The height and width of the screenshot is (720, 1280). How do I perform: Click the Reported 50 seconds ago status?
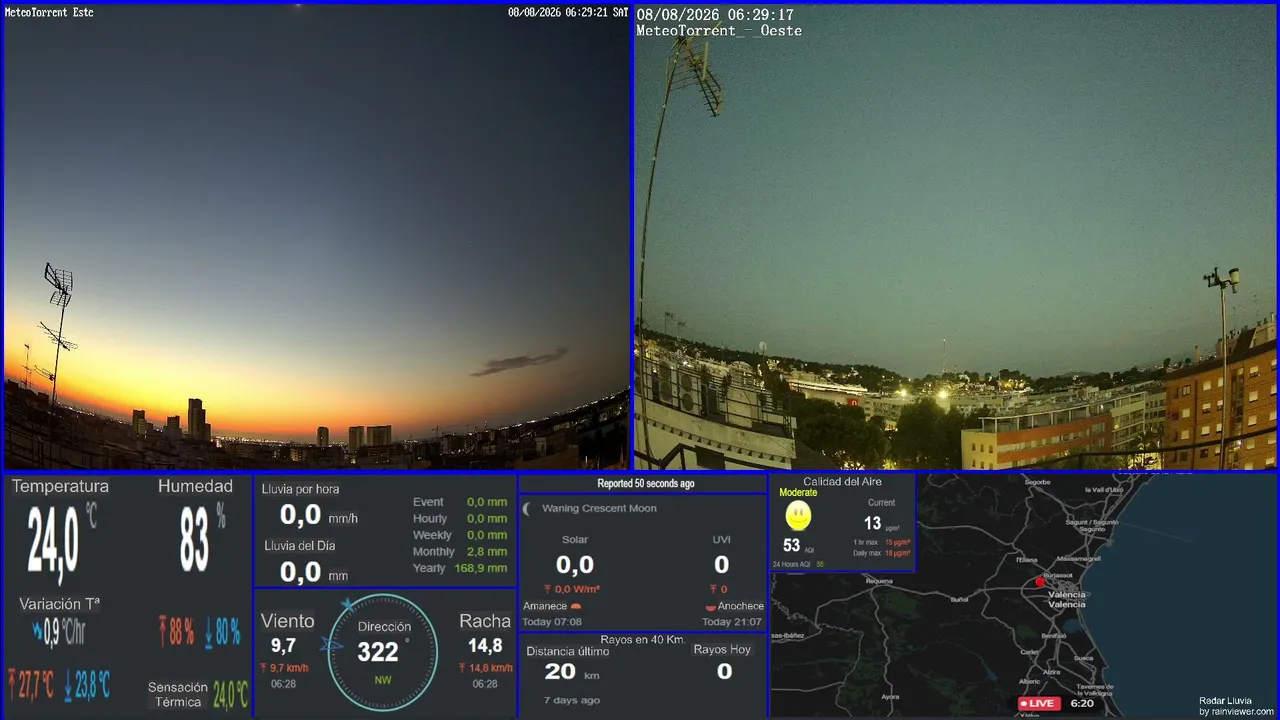point(646,484)
